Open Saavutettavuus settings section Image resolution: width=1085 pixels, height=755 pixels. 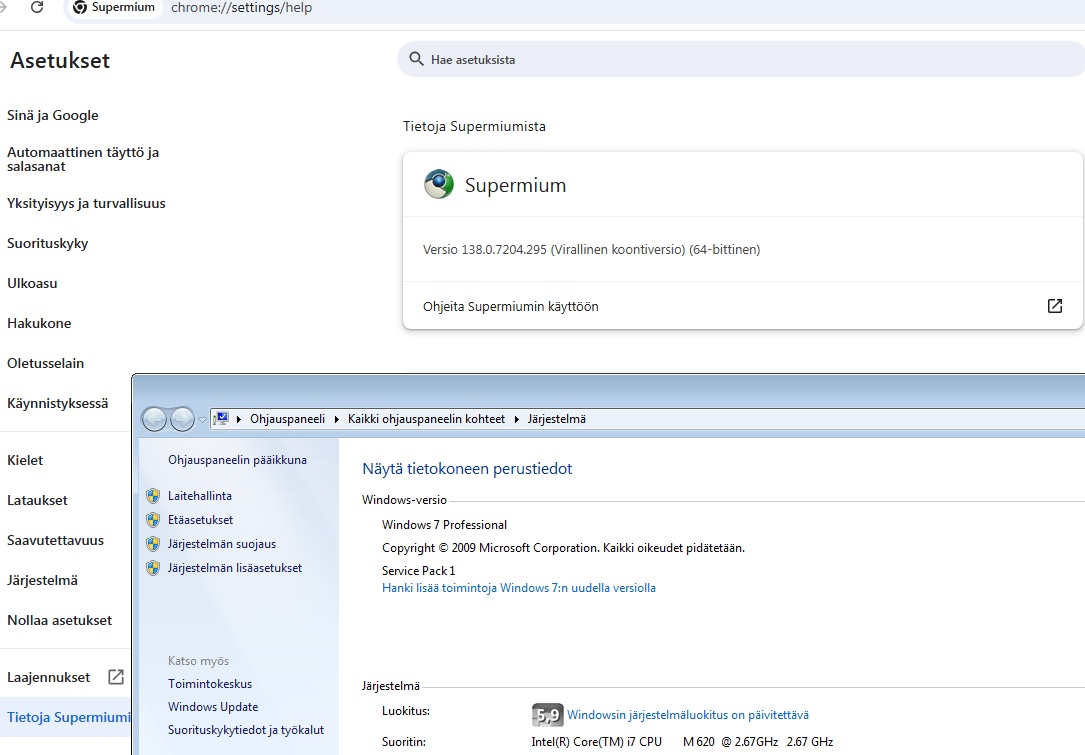pos(55,540)
